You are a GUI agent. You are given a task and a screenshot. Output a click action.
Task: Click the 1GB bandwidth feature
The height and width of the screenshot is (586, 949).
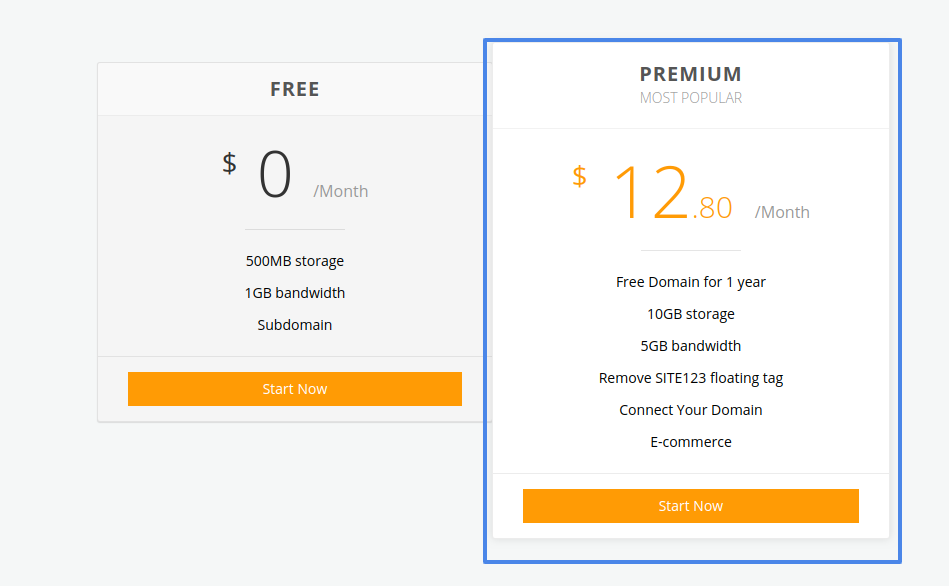click(295, 293)
